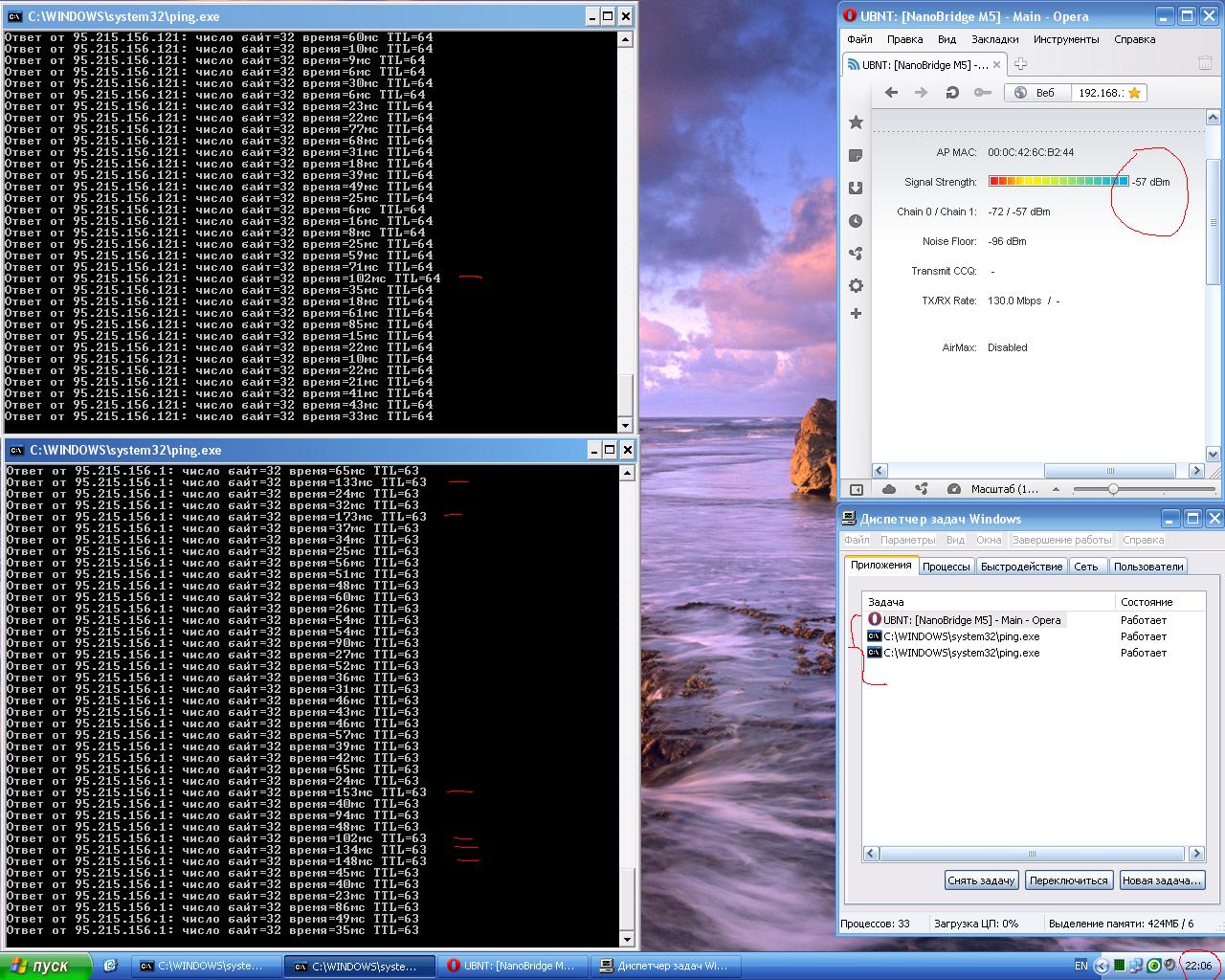Click the Opera zoom slider handle
Viewport: 1225px width, 980px height.
pyautogui.click(x=1113, y=489)
